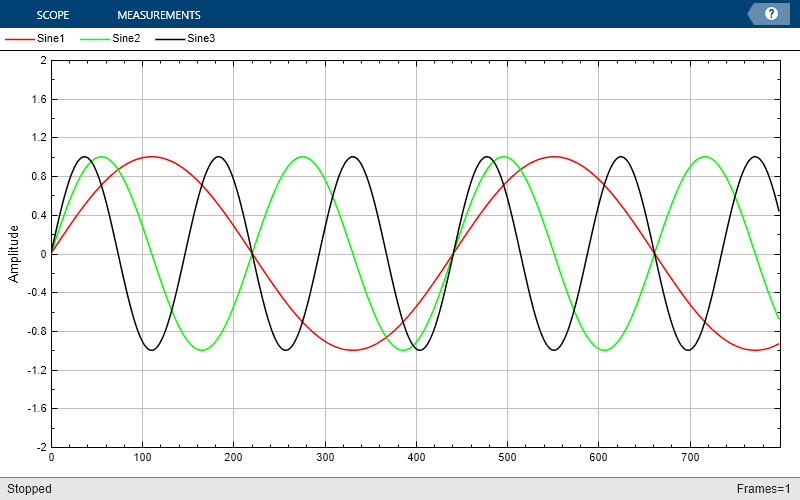This screenshot has width=800, height=500.
Task: Toggle Sine2 visibility via its legend label
Action: tap(126, 39)
